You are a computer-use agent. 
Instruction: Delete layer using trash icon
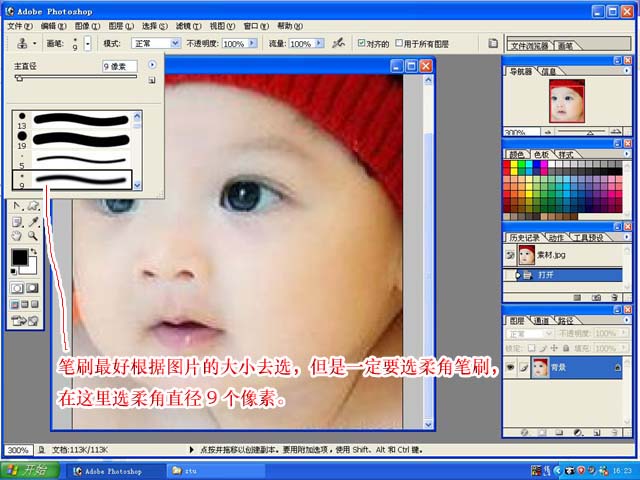pos(614,432)
